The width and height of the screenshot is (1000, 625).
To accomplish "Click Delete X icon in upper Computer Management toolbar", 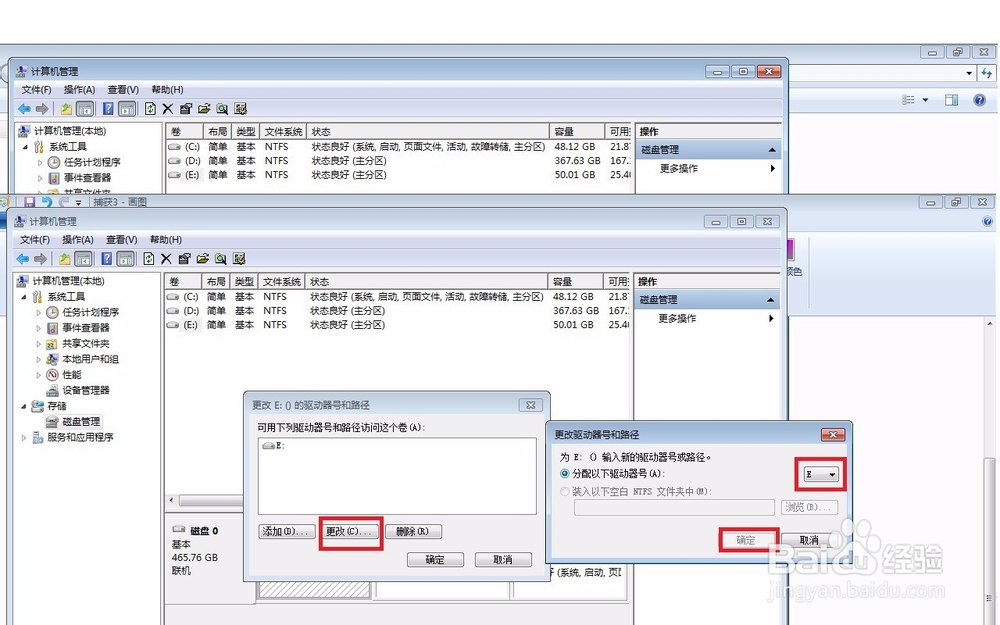I will coord(168,108).
